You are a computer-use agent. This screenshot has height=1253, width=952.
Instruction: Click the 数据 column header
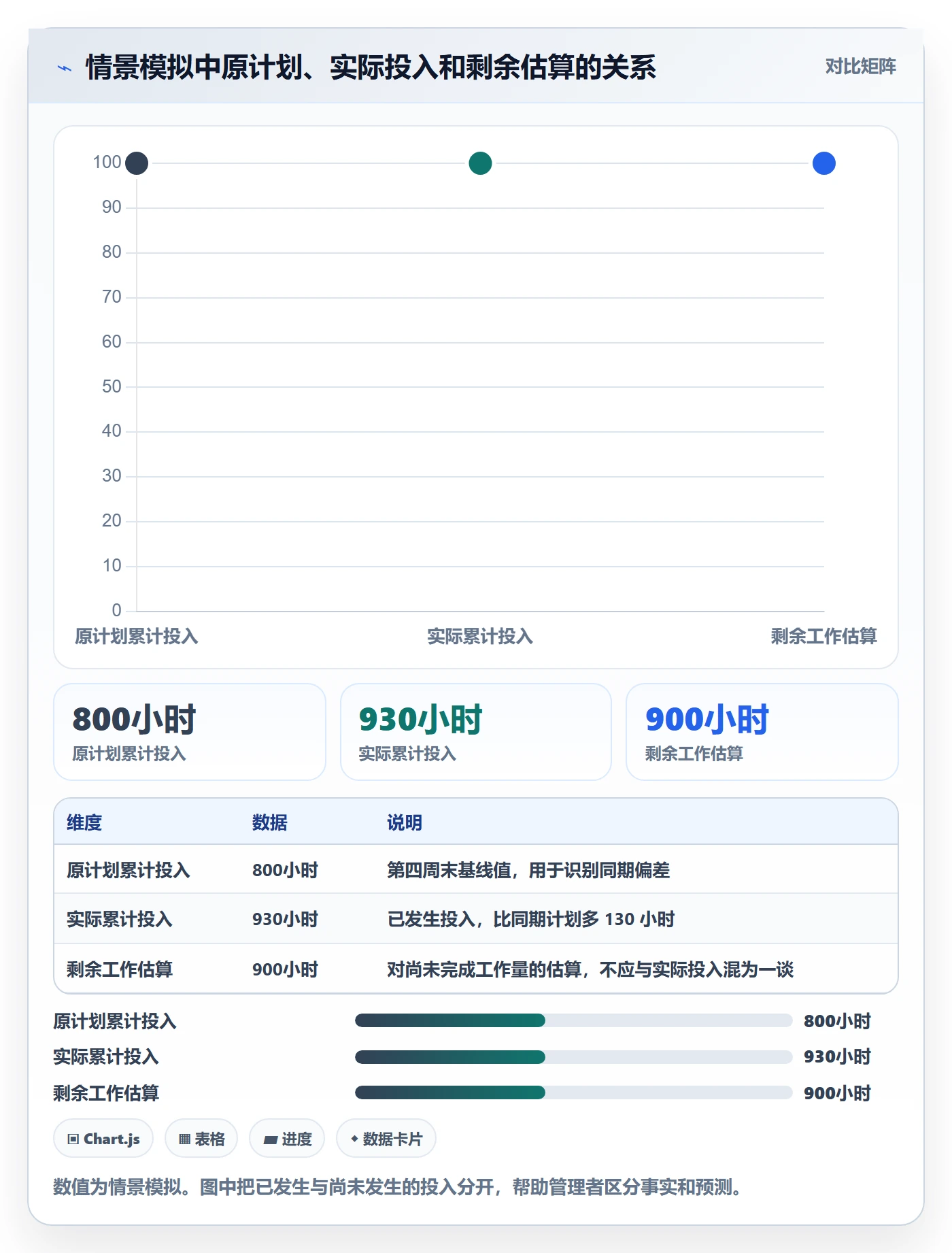tap(270, 822)
